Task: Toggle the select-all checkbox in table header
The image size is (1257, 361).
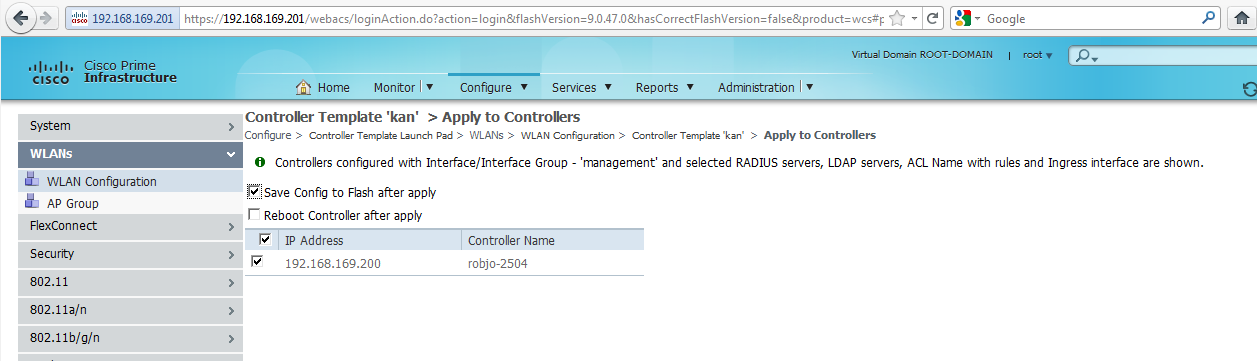Action: (265, 240)
